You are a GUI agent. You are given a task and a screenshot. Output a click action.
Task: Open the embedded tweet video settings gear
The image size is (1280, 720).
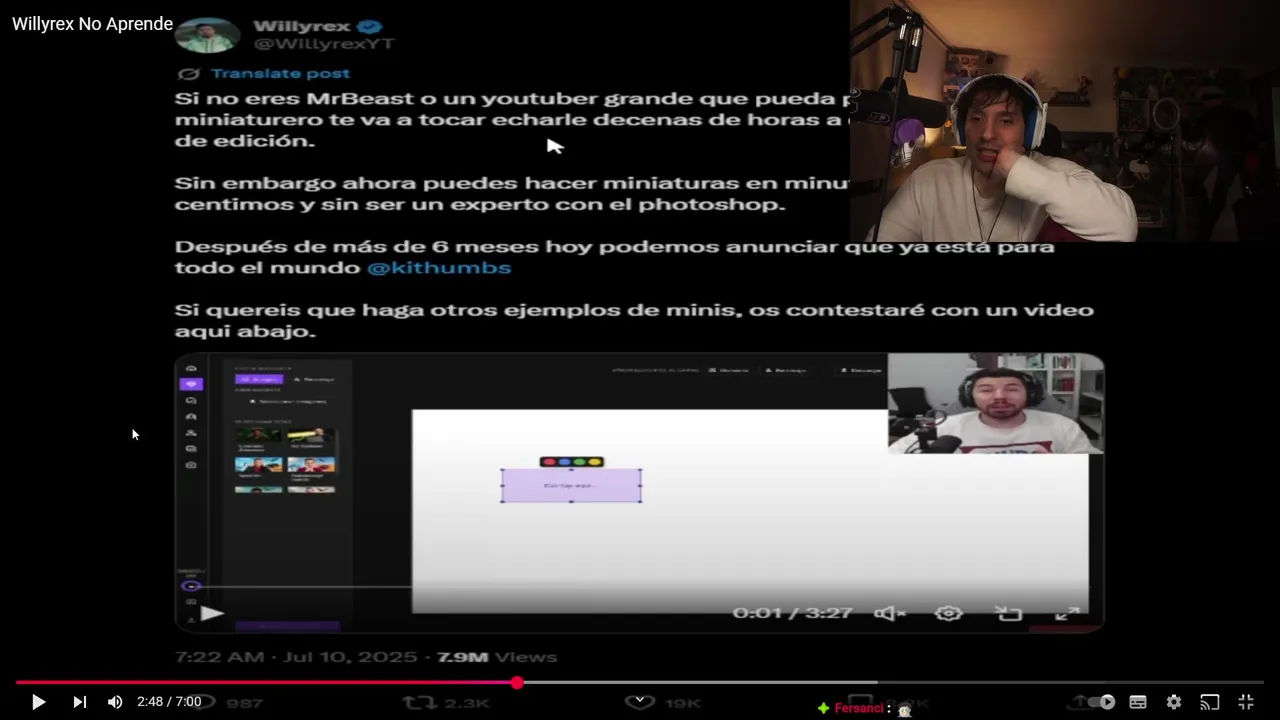(x=949, y=613)
